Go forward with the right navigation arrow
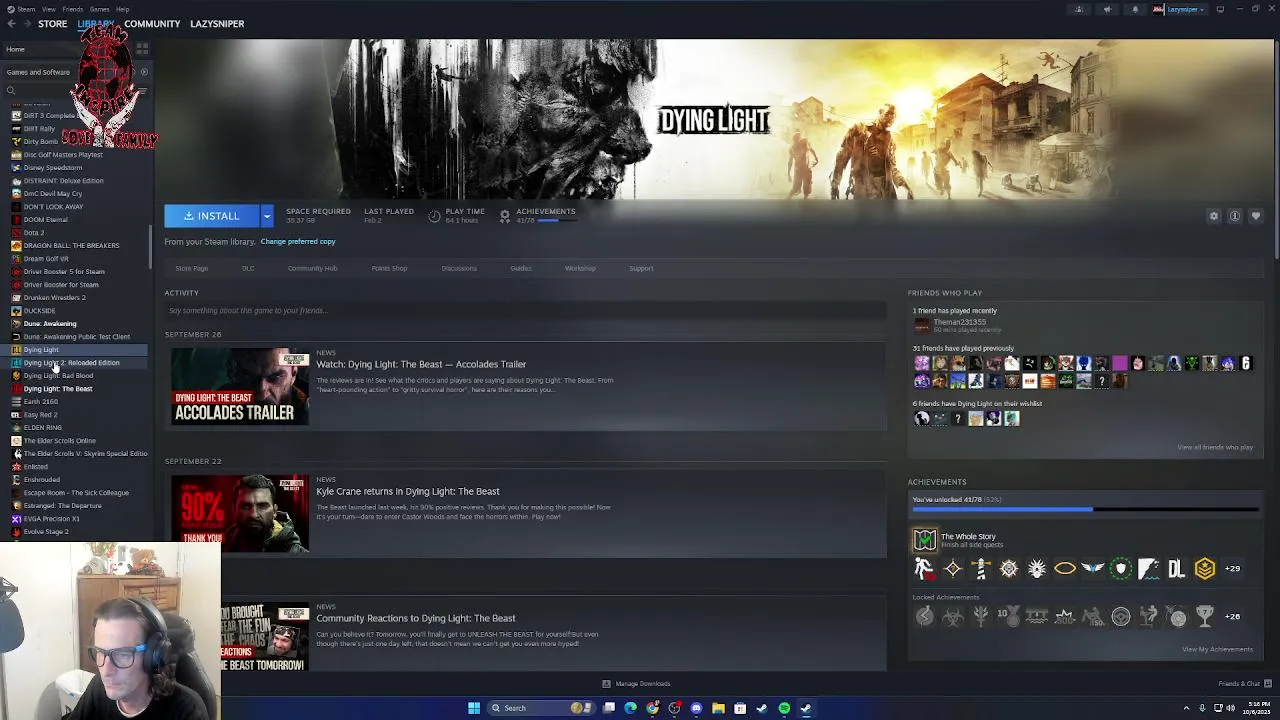Screen dimensions: 1280x720 pyautogui.click(x=27, y=24)
